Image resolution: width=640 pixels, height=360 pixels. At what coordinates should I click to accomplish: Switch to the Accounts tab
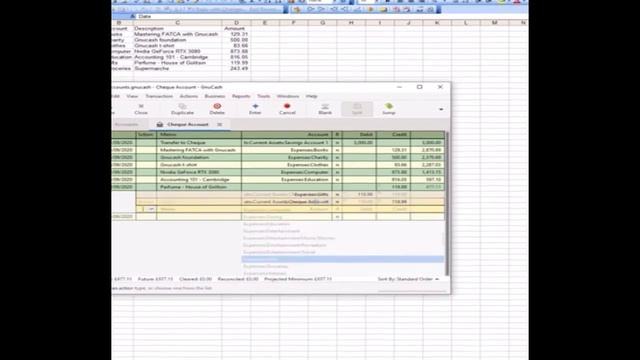tap(127, 124)
